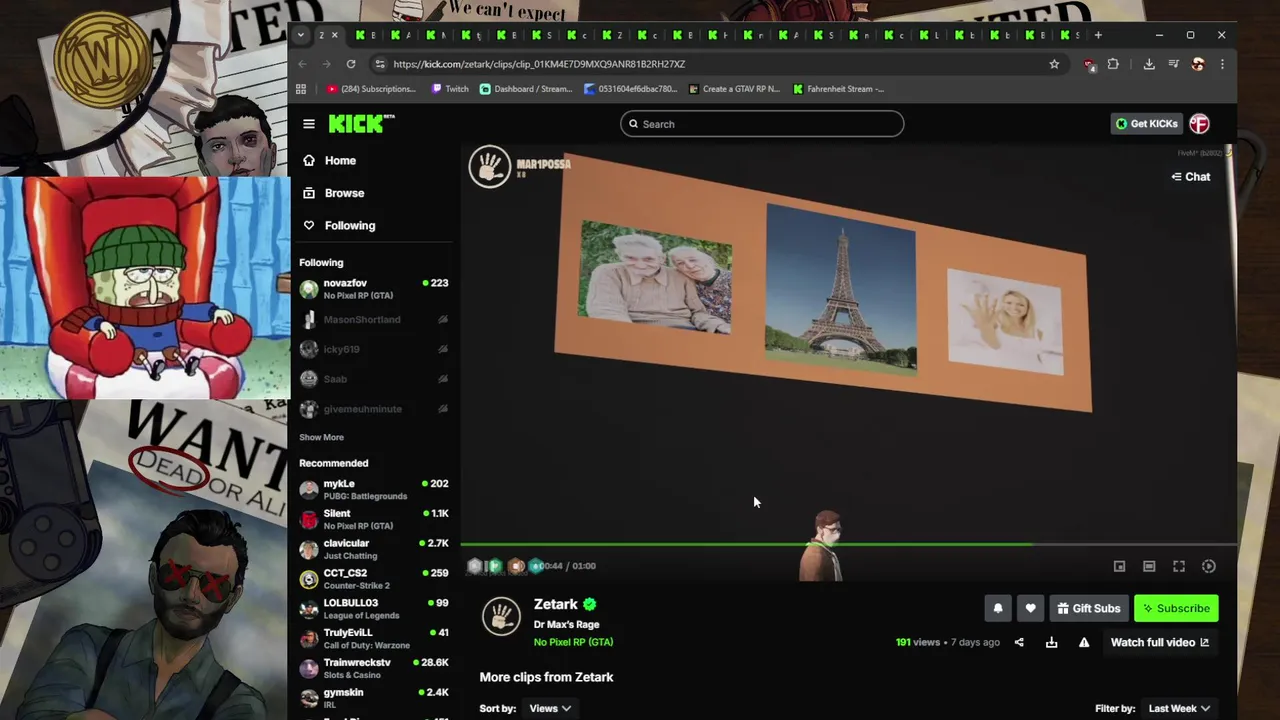Viewport: 1280px width, 720px height.
Task: Click the site info icon in the address bar
Action: coord(379,64)
